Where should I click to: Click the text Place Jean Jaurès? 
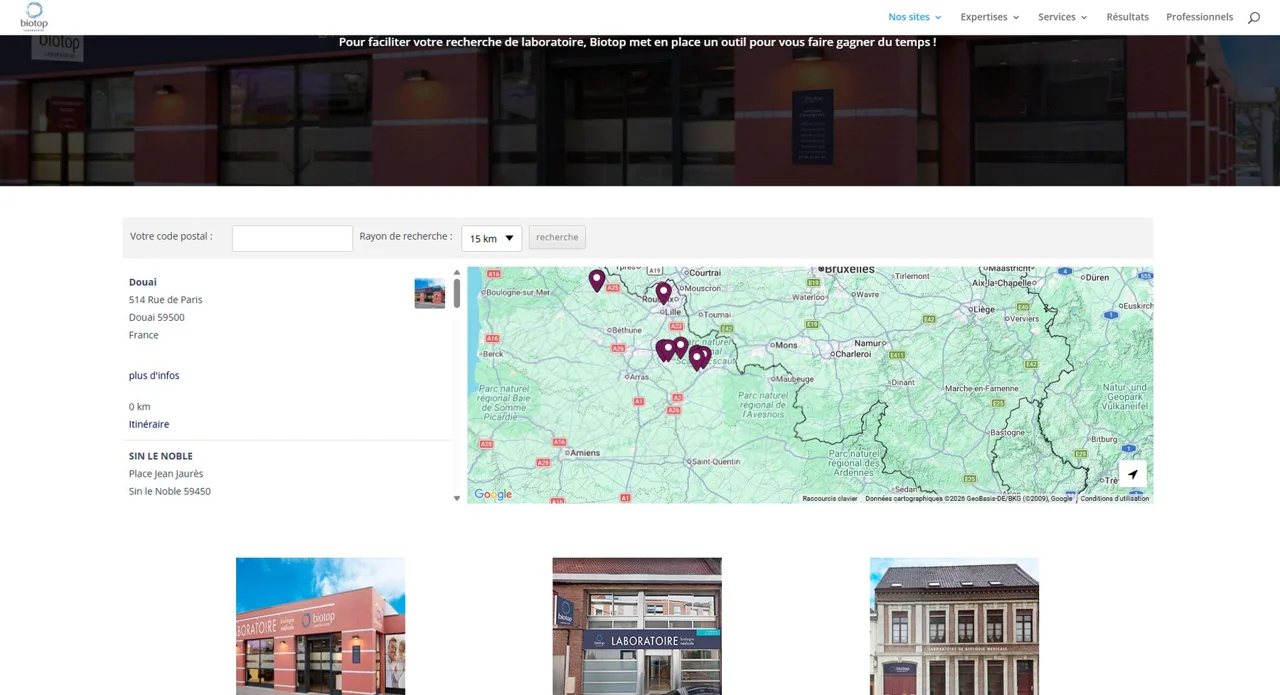[x=166, y=474]
